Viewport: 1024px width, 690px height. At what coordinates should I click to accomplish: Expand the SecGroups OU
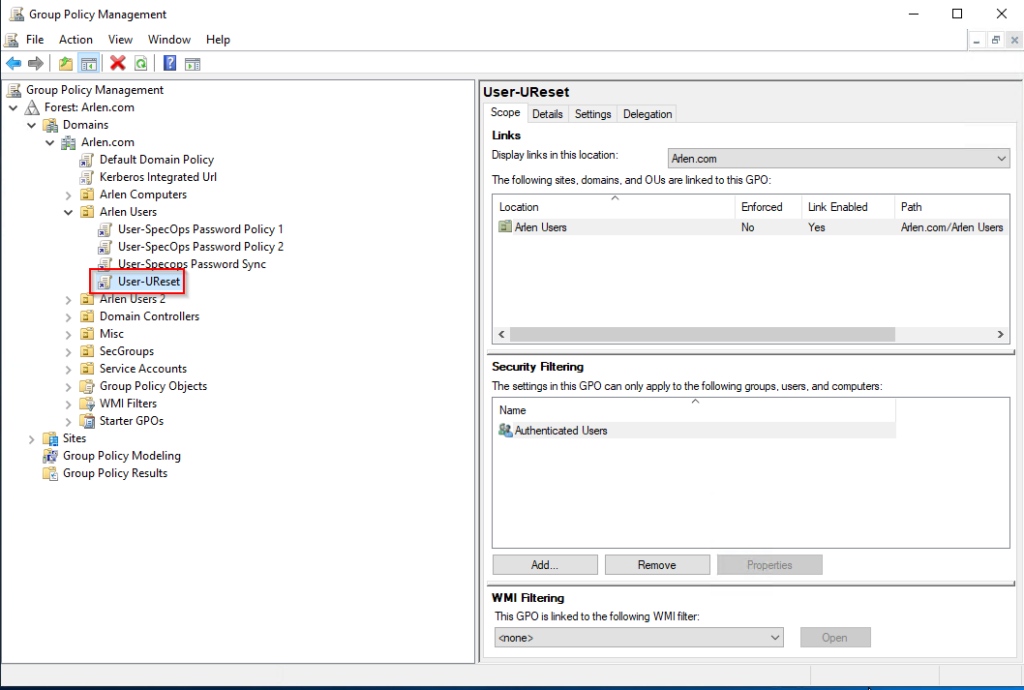coord(69,351)
